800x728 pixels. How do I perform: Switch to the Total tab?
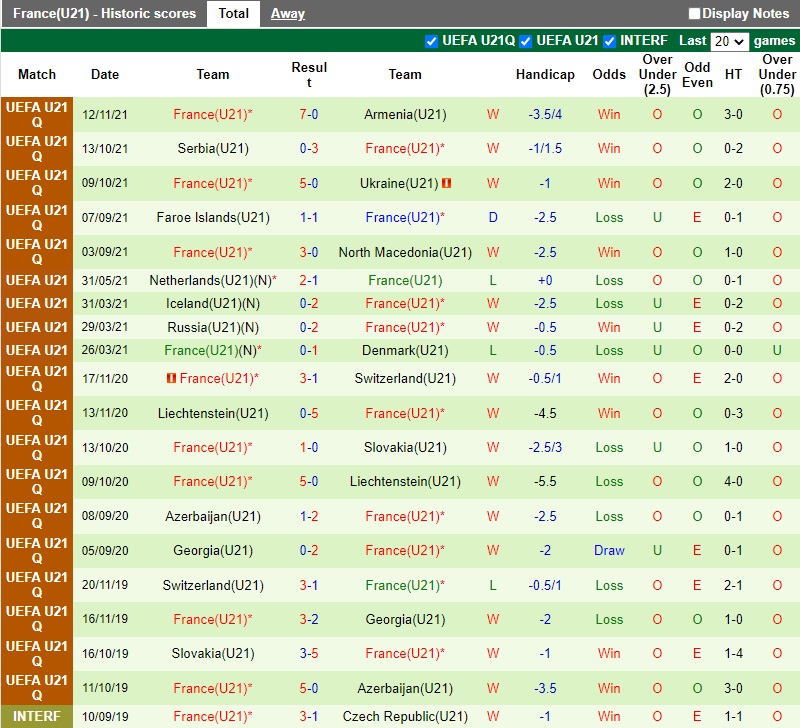[234, 14]
